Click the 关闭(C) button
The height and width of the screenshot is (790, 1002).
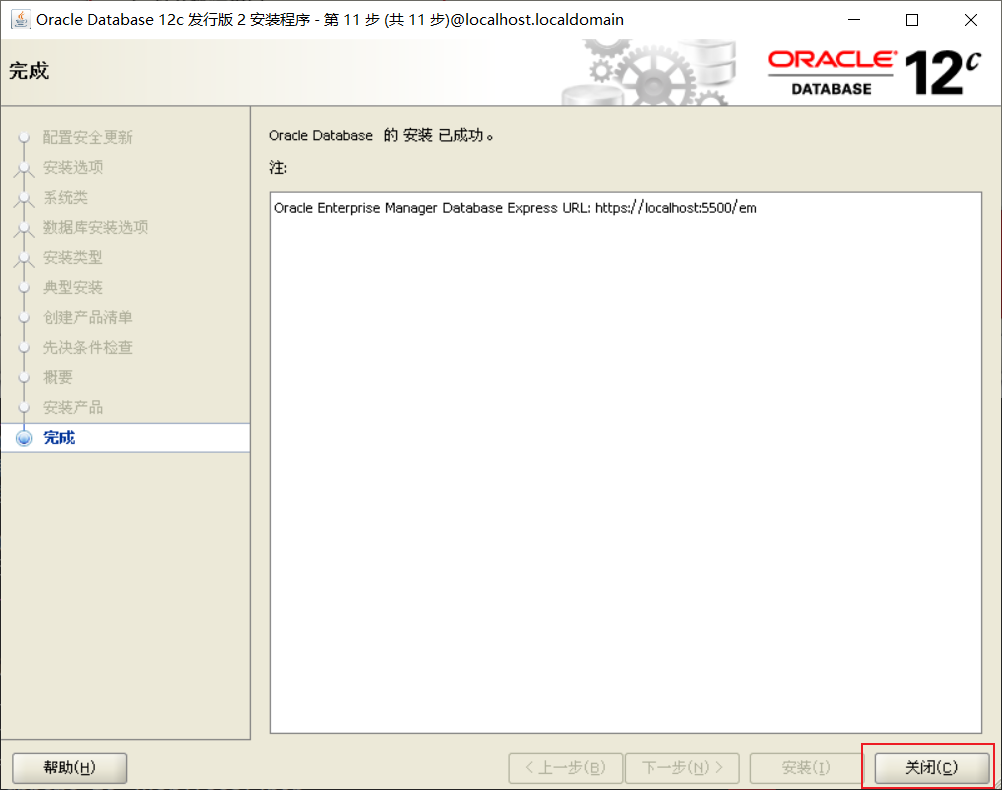(931, 767)
